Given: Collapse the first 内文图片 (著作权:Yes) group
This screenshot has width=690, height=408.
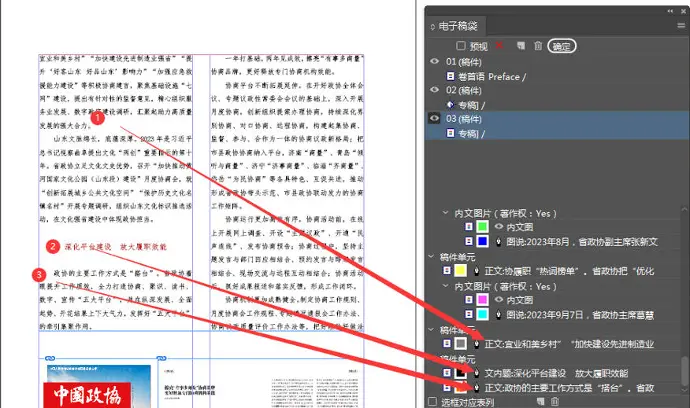Looking at the screenshot, I should pyautogui.click(x=446, y=213).
